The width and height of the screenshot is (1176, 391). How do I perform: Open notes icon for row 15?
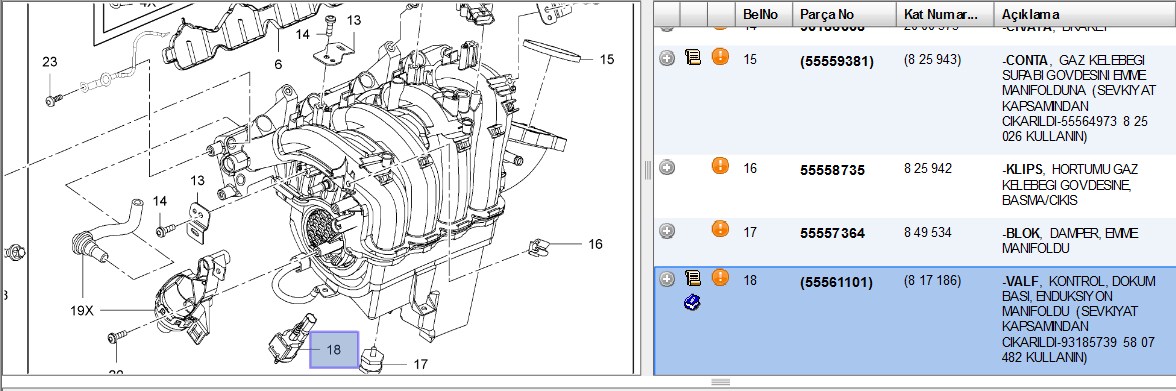(x=693, y=58)
